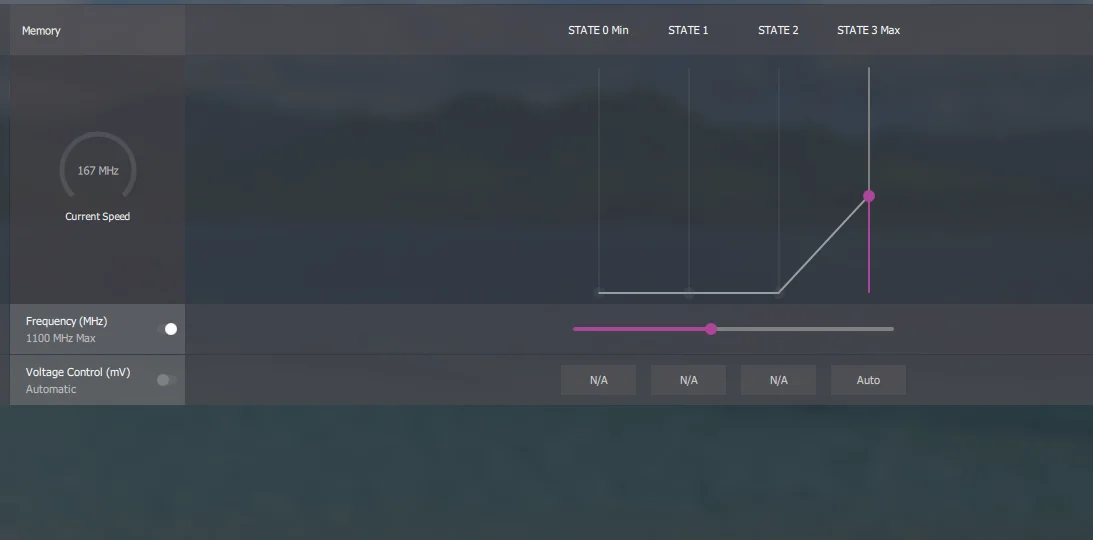Screen dimensions: 1093x540
Task: Click the Automatic voltage label
Action: [x=51, y=389]
